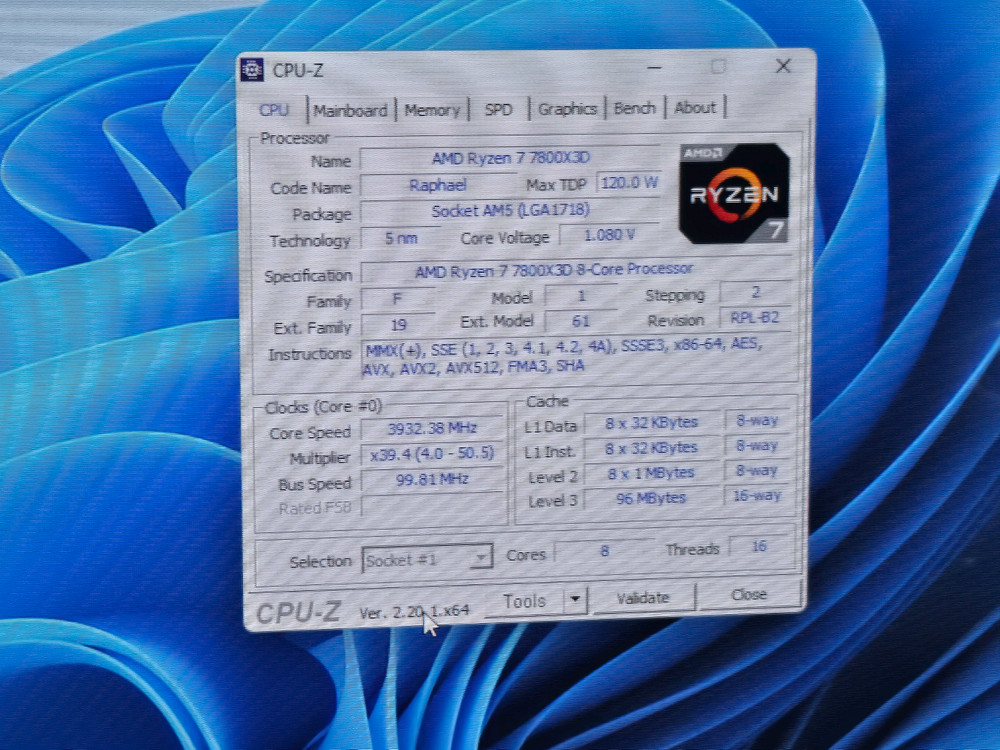
Task: Click the Ryzen 7 logo image
Action: [734, 194]
